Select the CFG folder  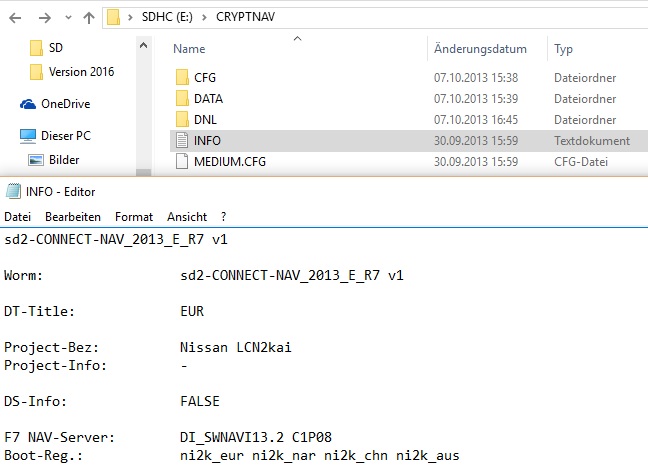point(205,78)
